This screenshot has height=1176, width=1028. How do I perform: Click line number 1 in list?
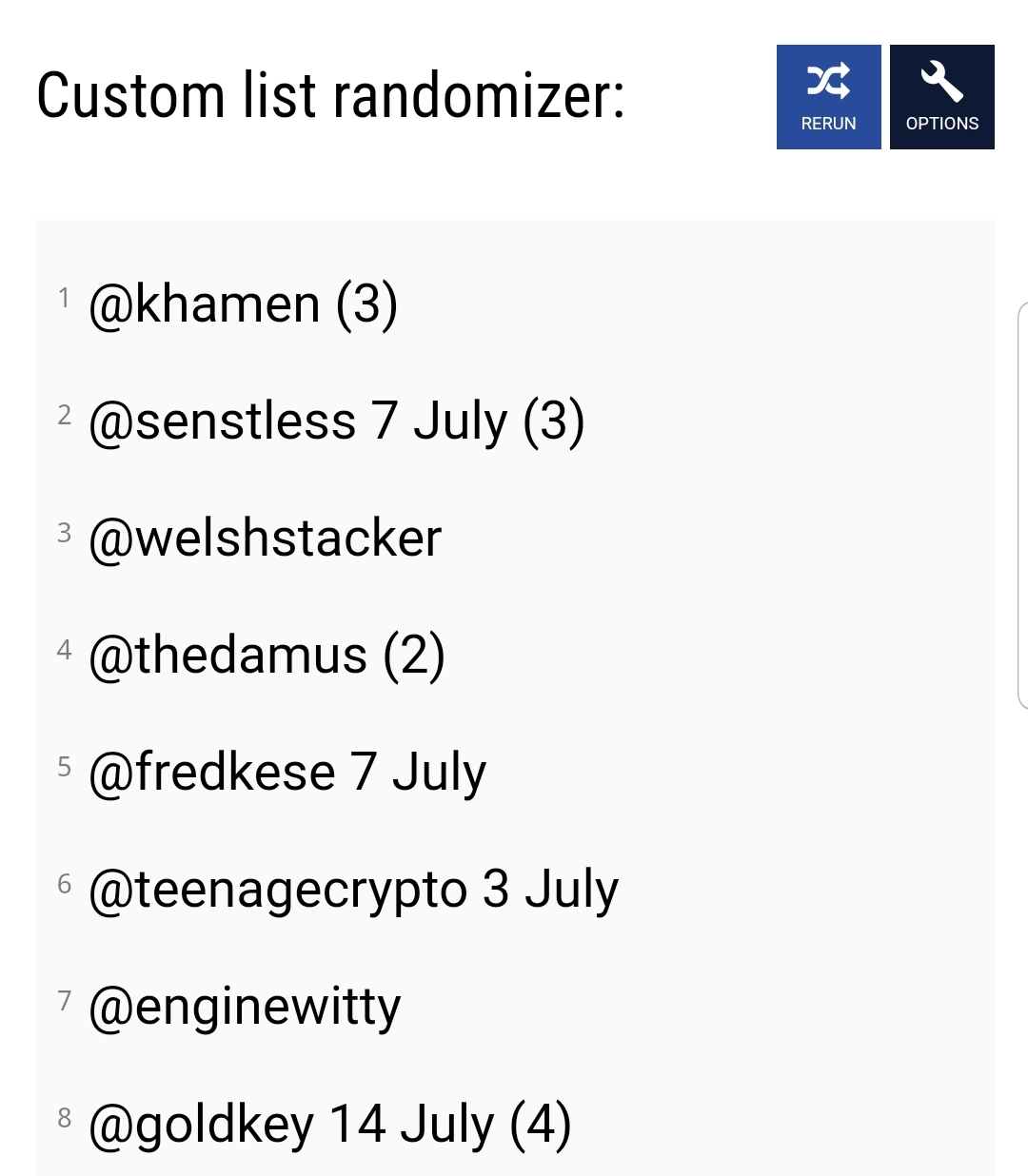click(x=64, y=298)
